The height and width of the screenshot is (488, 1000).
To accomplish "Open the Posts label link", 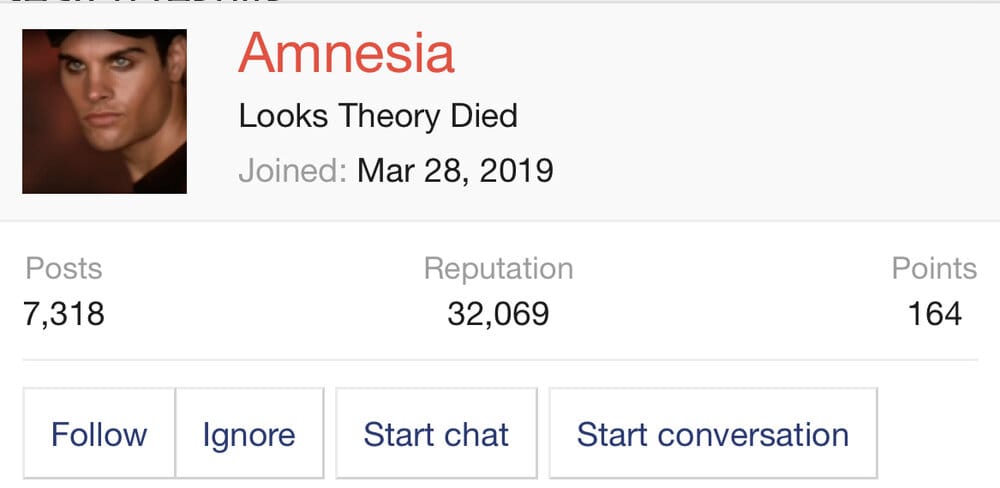I will 64,268.
